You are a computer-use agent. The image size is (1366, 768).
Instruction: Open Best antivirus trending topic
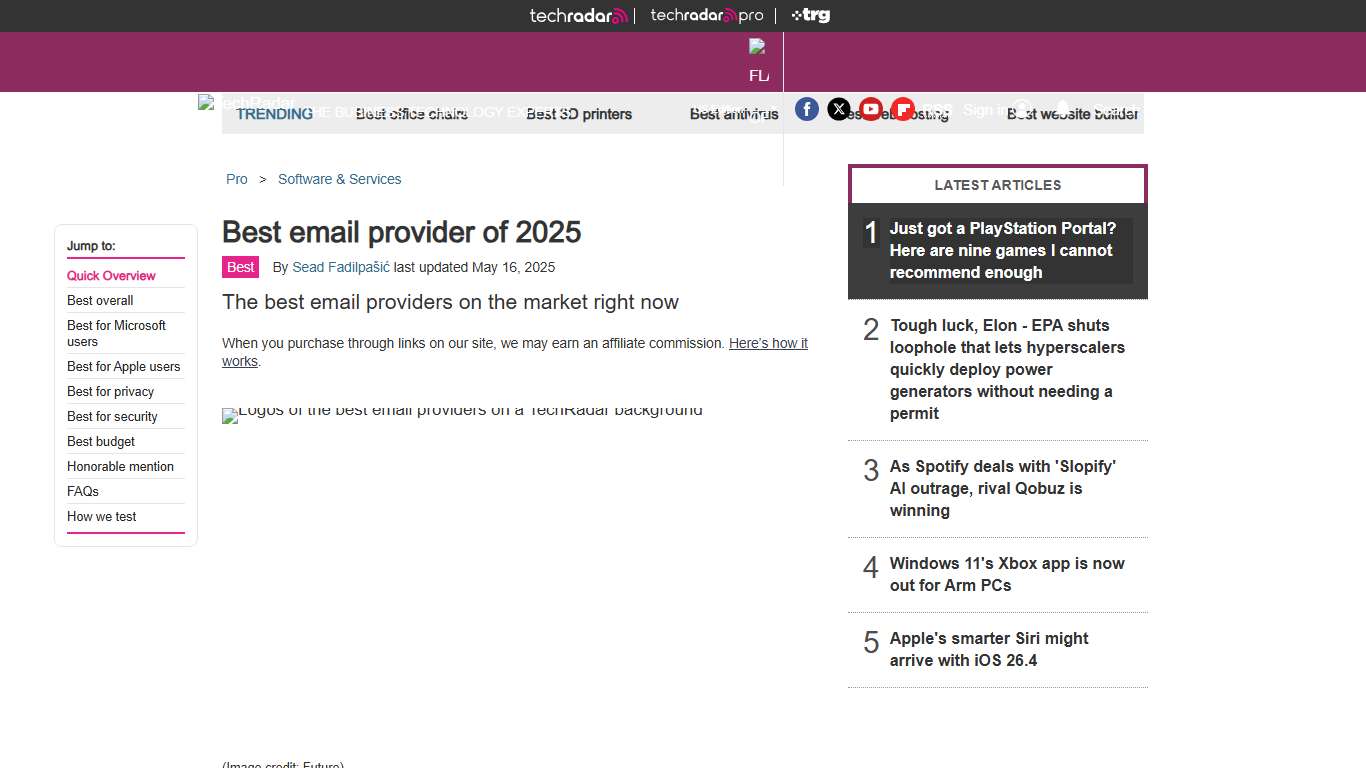[733, 114]
